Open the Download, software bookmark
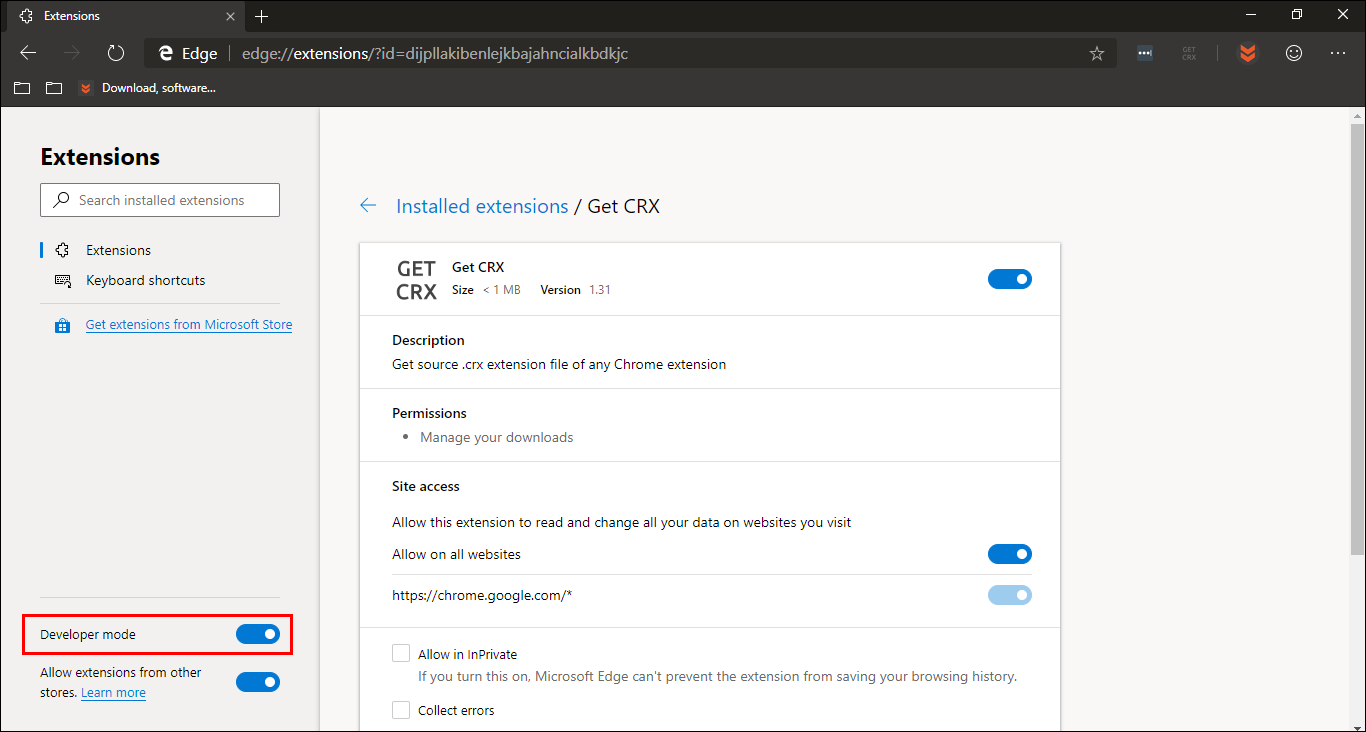The width and height of the screenshot is (1366, 732). 147,88
